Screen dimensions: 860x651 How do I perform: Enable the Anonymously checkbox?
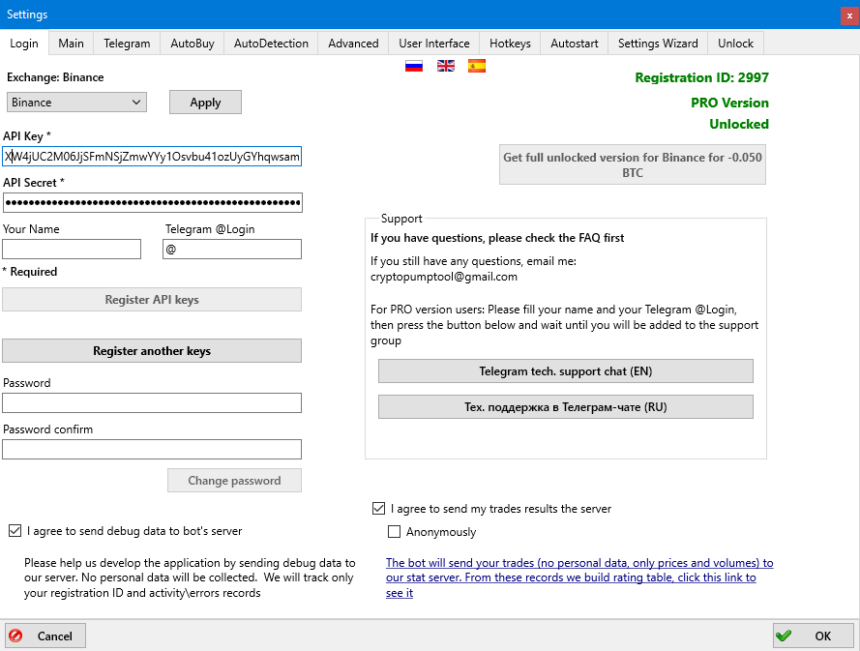(394, 532)
